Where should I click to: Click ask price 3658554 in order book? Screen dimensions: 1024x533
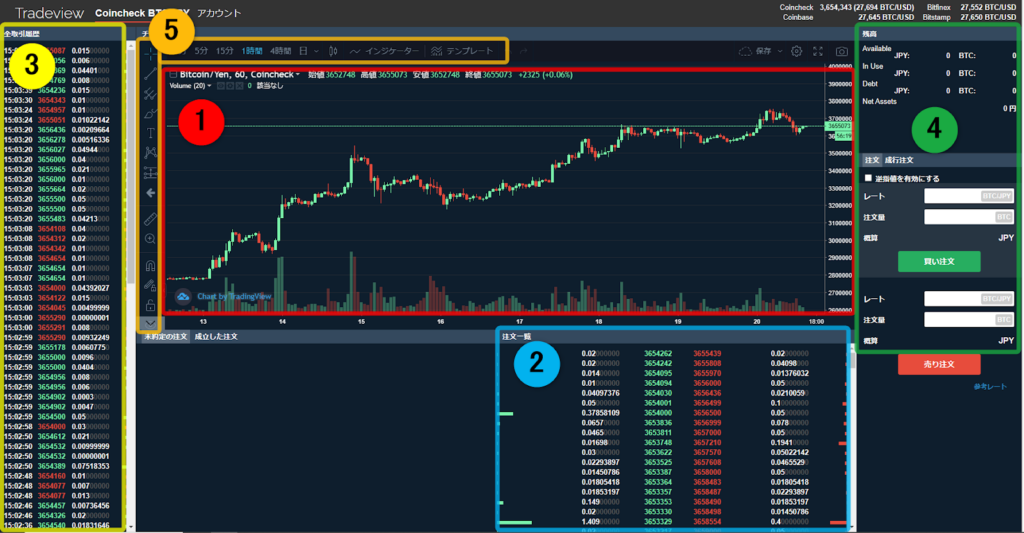click(707, 522)
